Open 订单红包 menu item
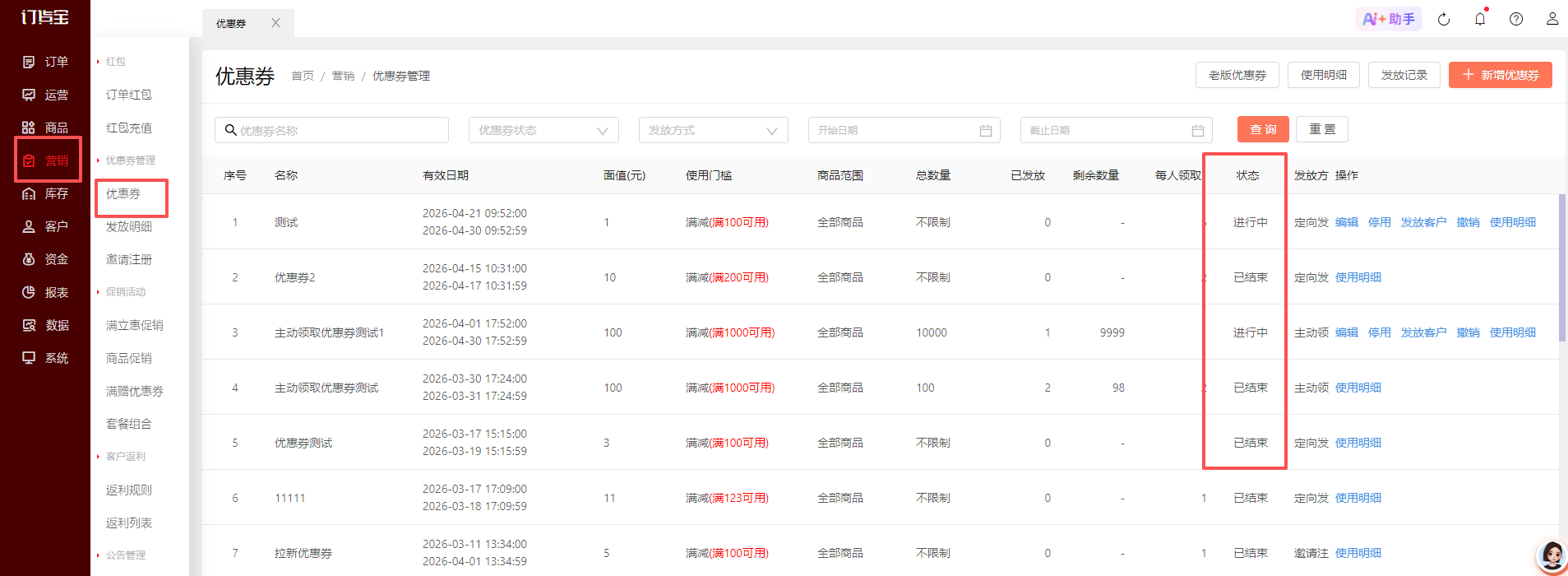 click(x=129, y=95)
